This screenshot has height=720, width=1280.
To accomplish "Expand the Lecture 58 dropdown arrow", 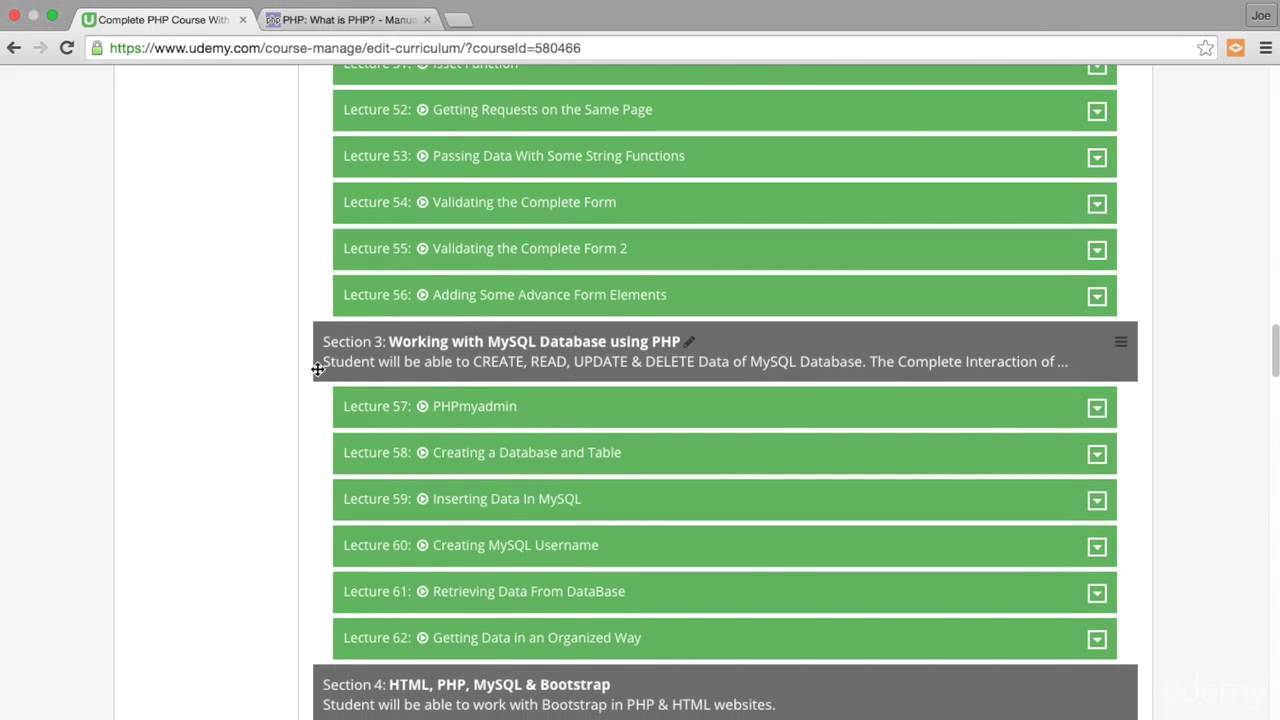I will [1097, 454].
